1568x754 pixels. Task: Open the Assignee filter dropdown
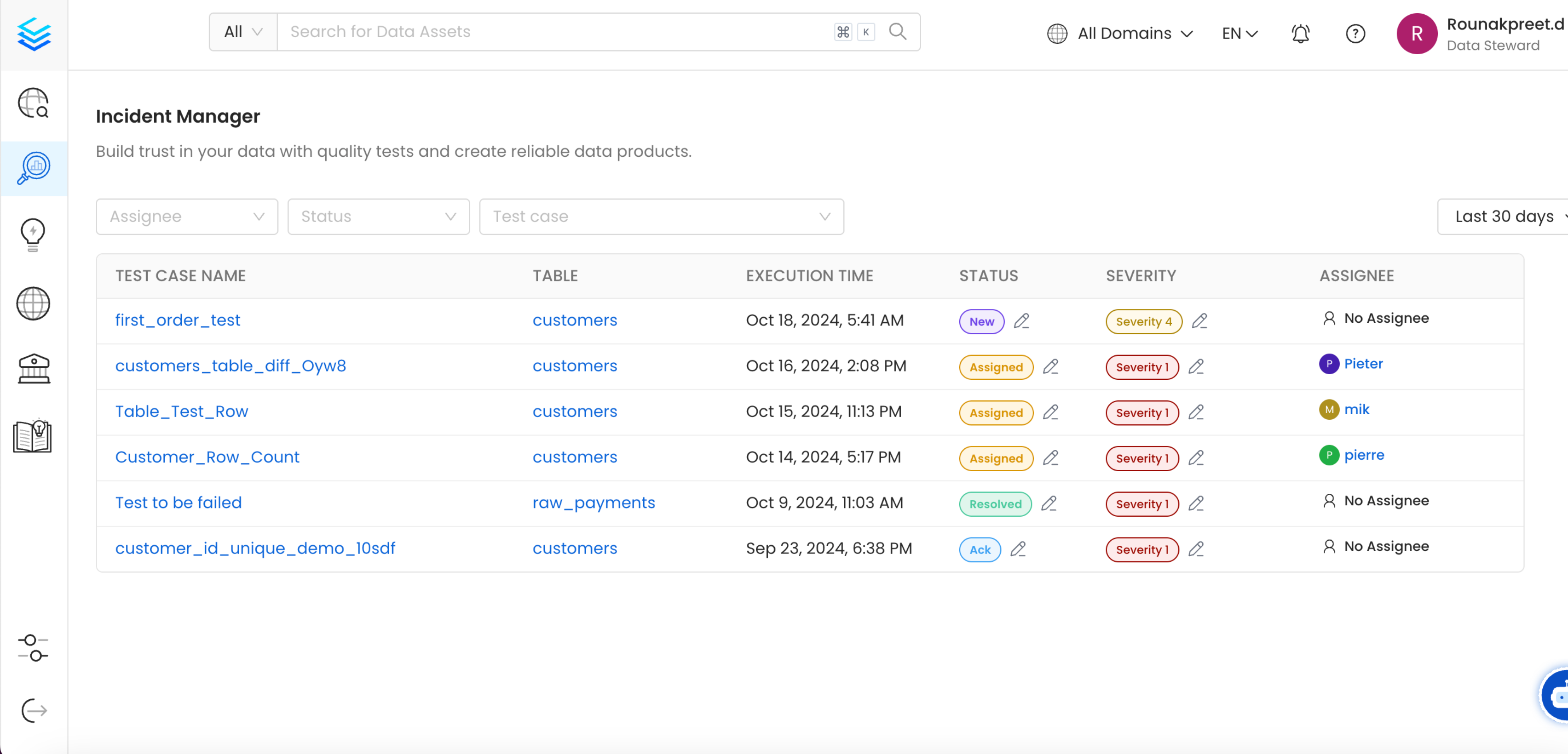click(186, 216)
